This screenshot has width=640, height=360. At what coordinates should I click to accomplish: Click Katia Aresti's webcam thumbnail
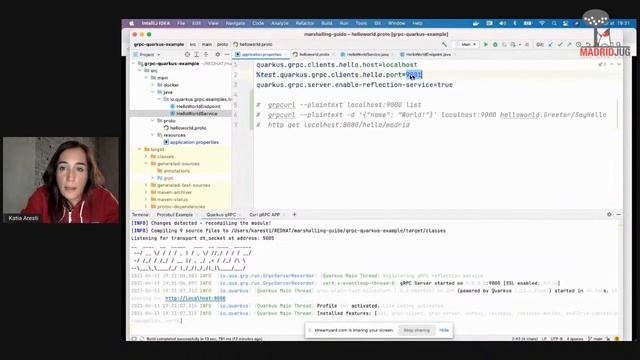pyautogui.click(x=61, y=180)
